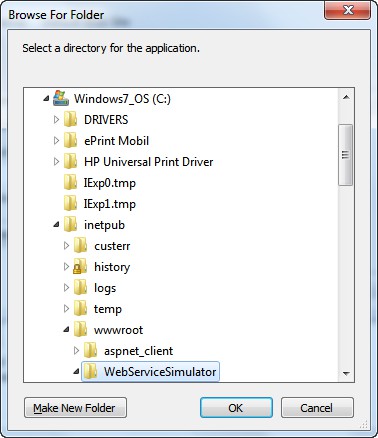The height and width of the screenshot is (438, 378).
Task: Select the history folder name
Action: [x=112, y=267]
